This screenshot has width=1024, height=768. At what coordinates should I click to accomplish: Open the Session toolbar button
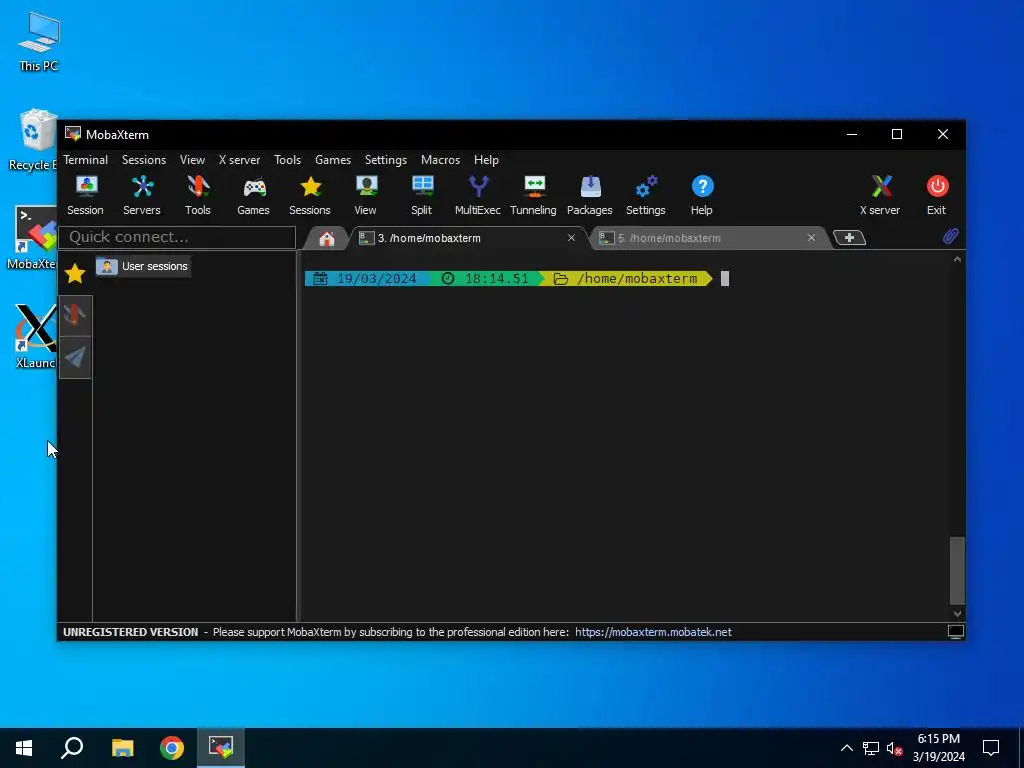[x=86, y=195]
